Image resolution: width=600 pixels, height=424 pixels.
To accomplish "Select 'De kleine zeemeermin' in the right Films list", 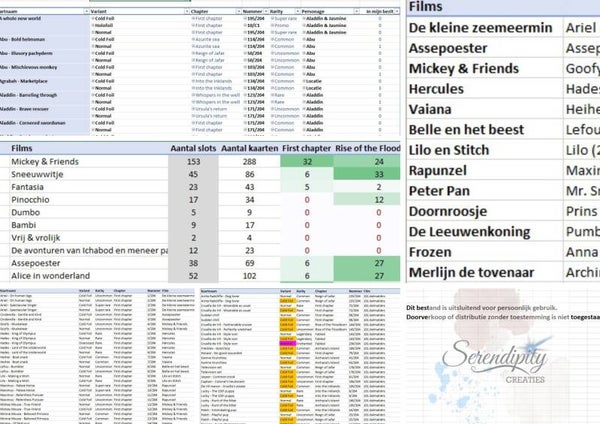I will tap(480, 28).
